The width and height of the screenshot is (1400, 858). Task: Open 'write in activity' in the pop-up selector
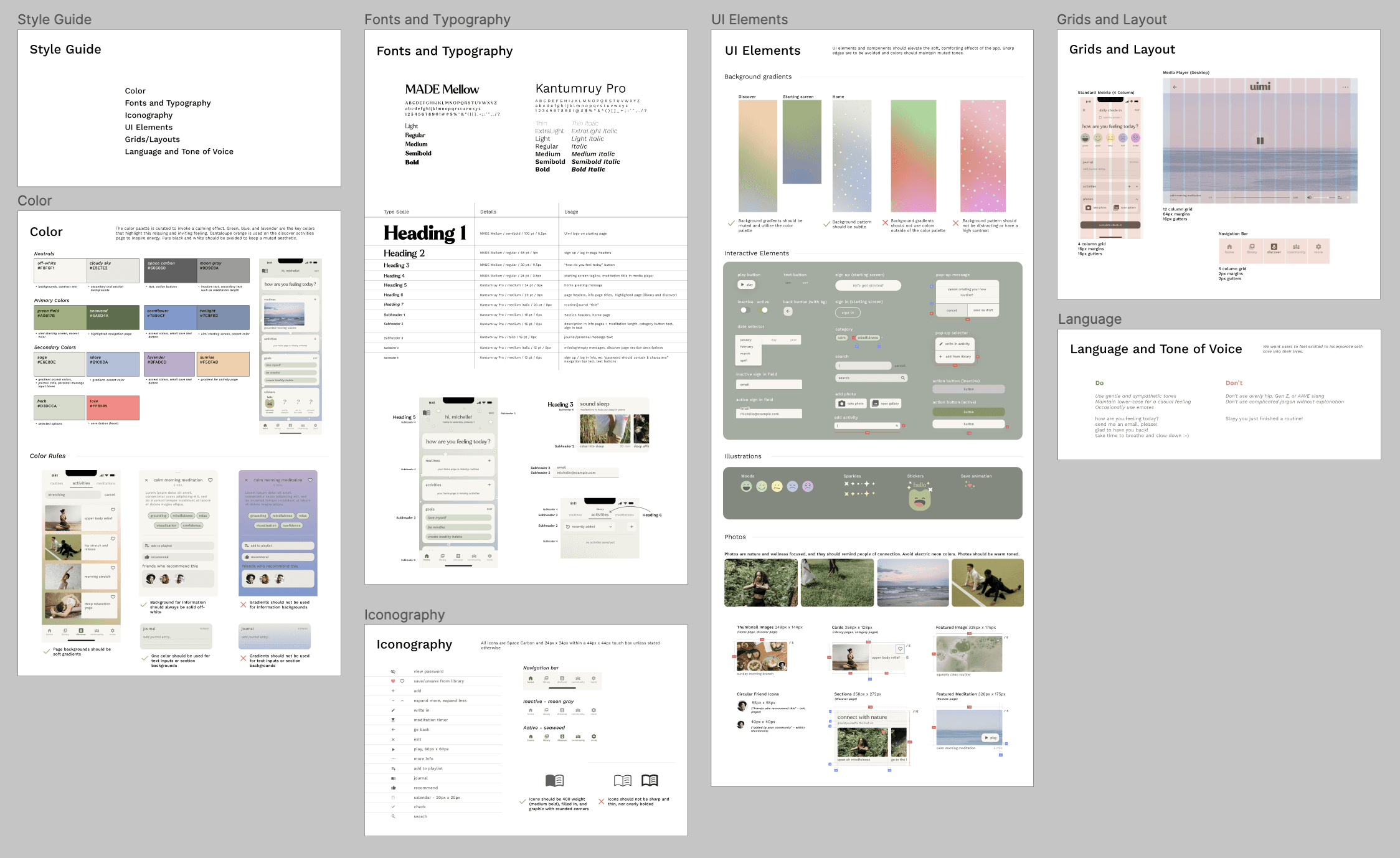coord(955,344)
